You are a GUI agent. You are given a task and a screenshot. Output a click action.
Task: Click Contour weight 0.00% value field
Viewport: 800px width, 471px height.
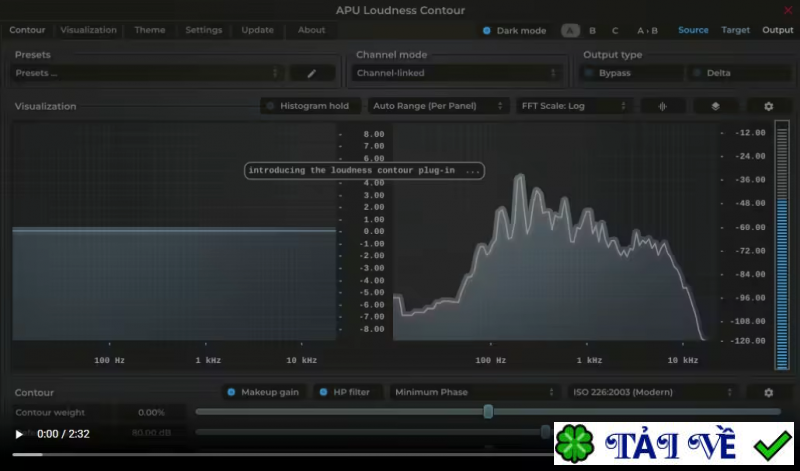point(152,412)
